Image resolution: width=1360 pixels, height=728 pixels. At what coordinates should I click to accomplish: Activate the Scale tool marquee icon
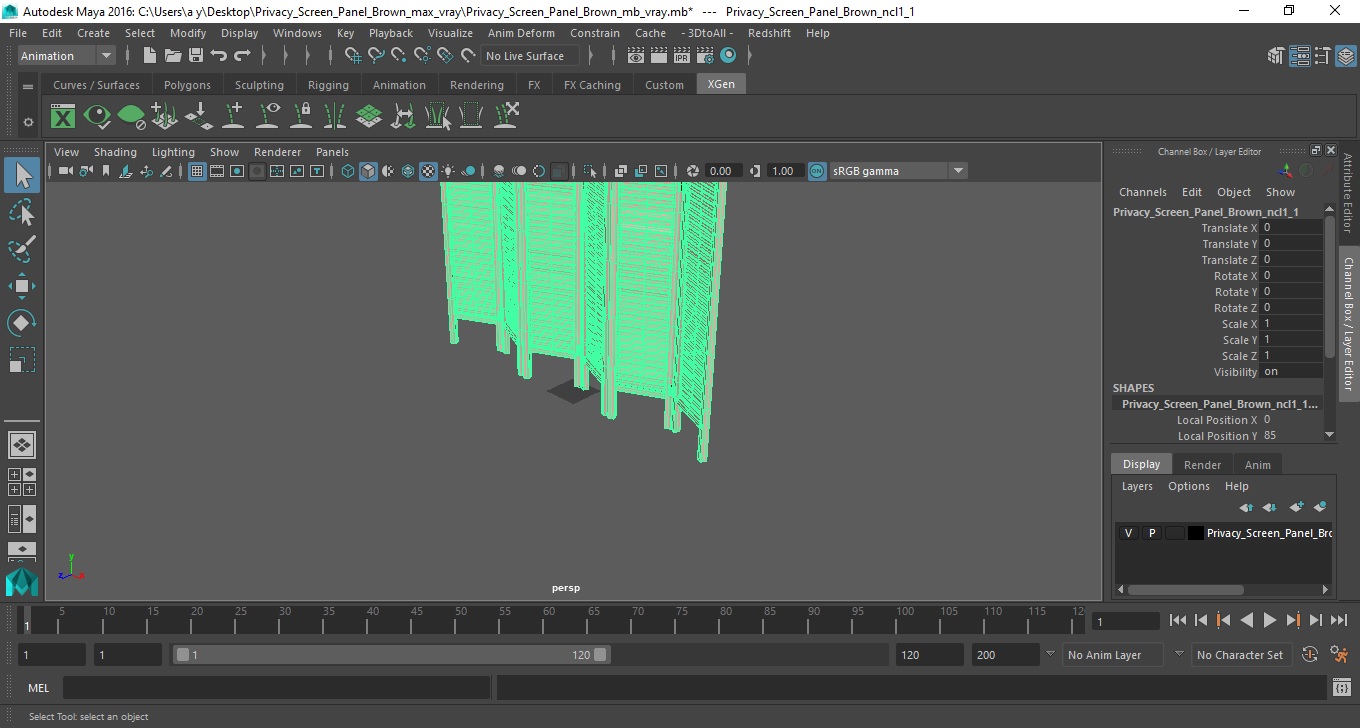coord(22,359)
